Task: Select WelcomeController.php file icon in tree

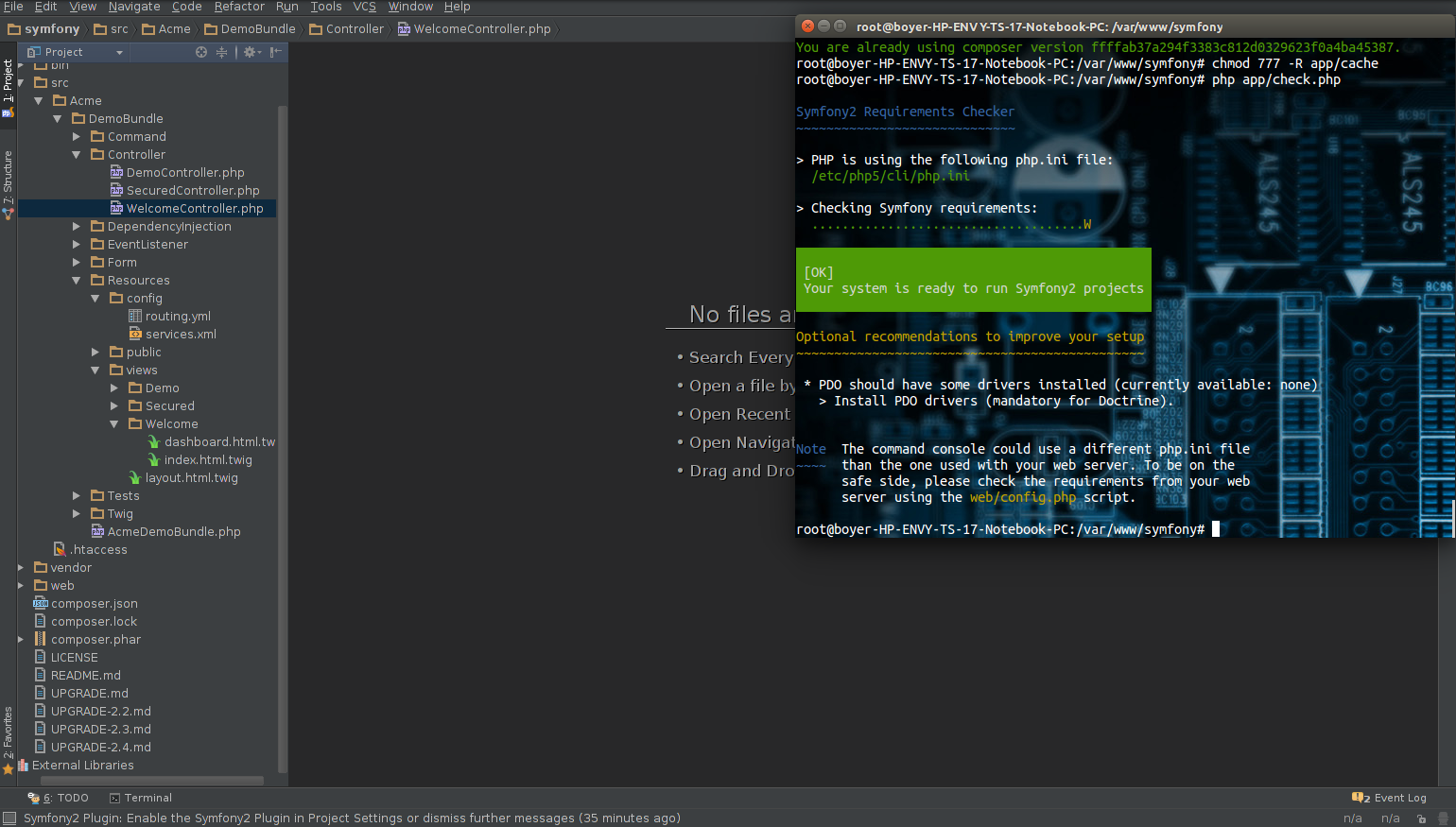Action: [116, 208]
